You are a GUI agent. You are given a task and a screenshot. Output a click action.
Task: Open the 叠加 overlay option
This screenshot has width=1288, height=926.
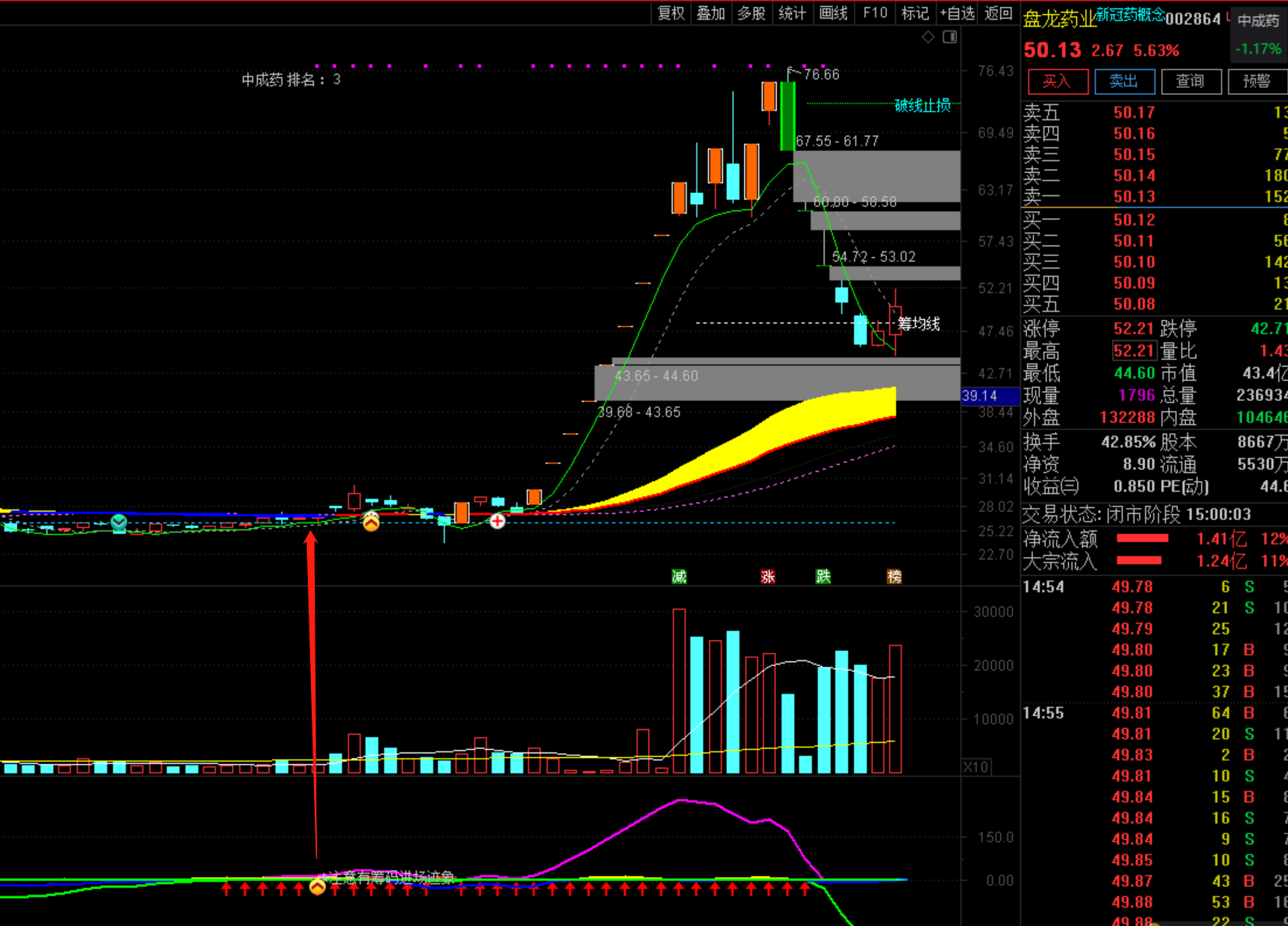pyautogui.click(x=711, y=13)
